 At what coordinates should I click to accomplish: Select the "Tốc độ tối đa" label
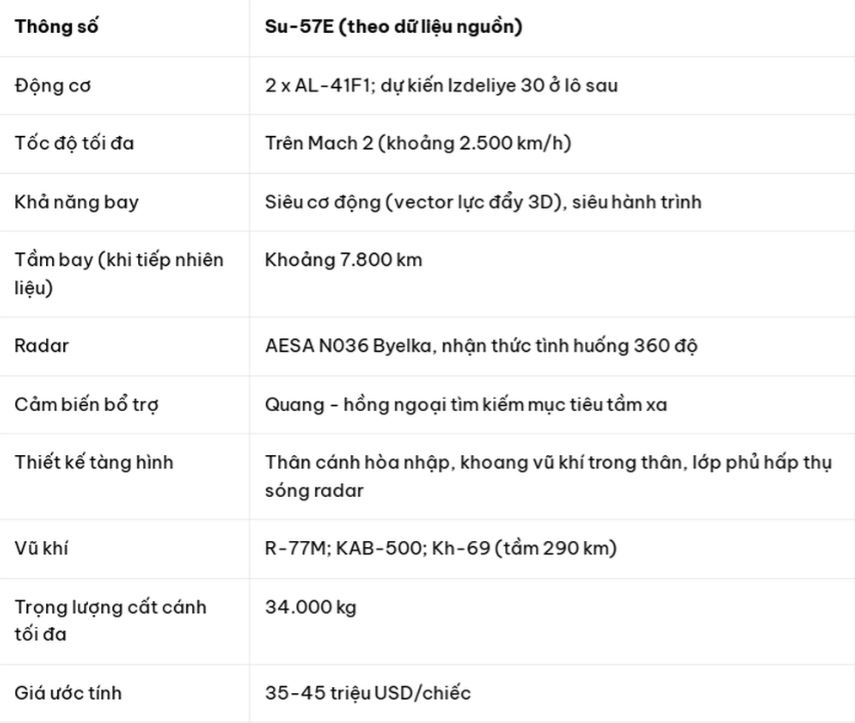[x=75, y=143]
